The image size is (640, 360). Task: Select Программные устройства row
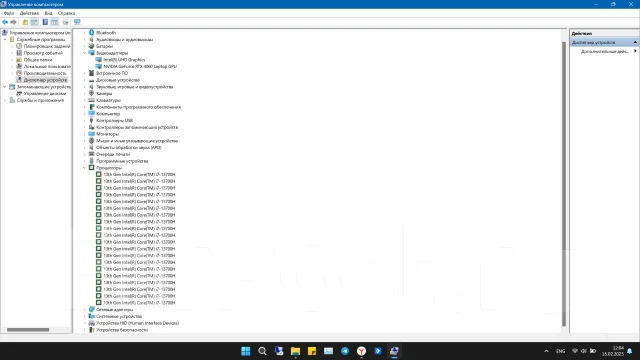(122, 161)
